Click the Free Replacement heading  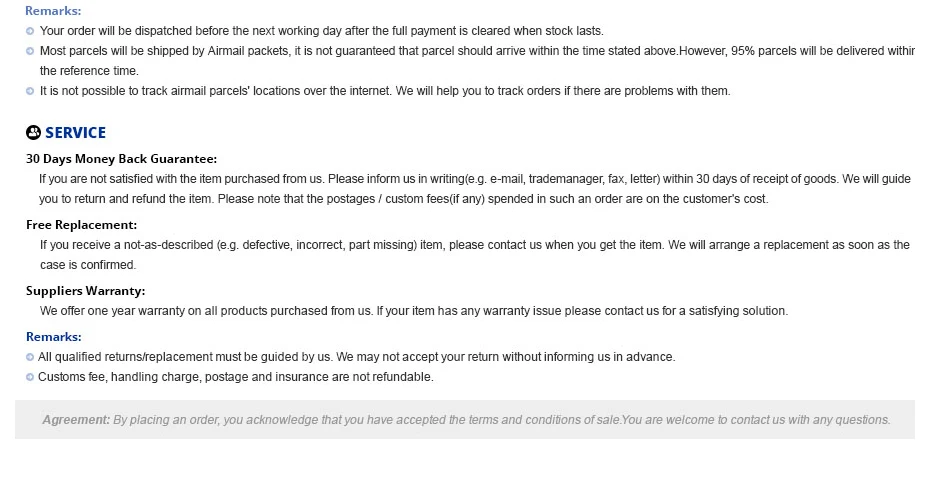82,225
